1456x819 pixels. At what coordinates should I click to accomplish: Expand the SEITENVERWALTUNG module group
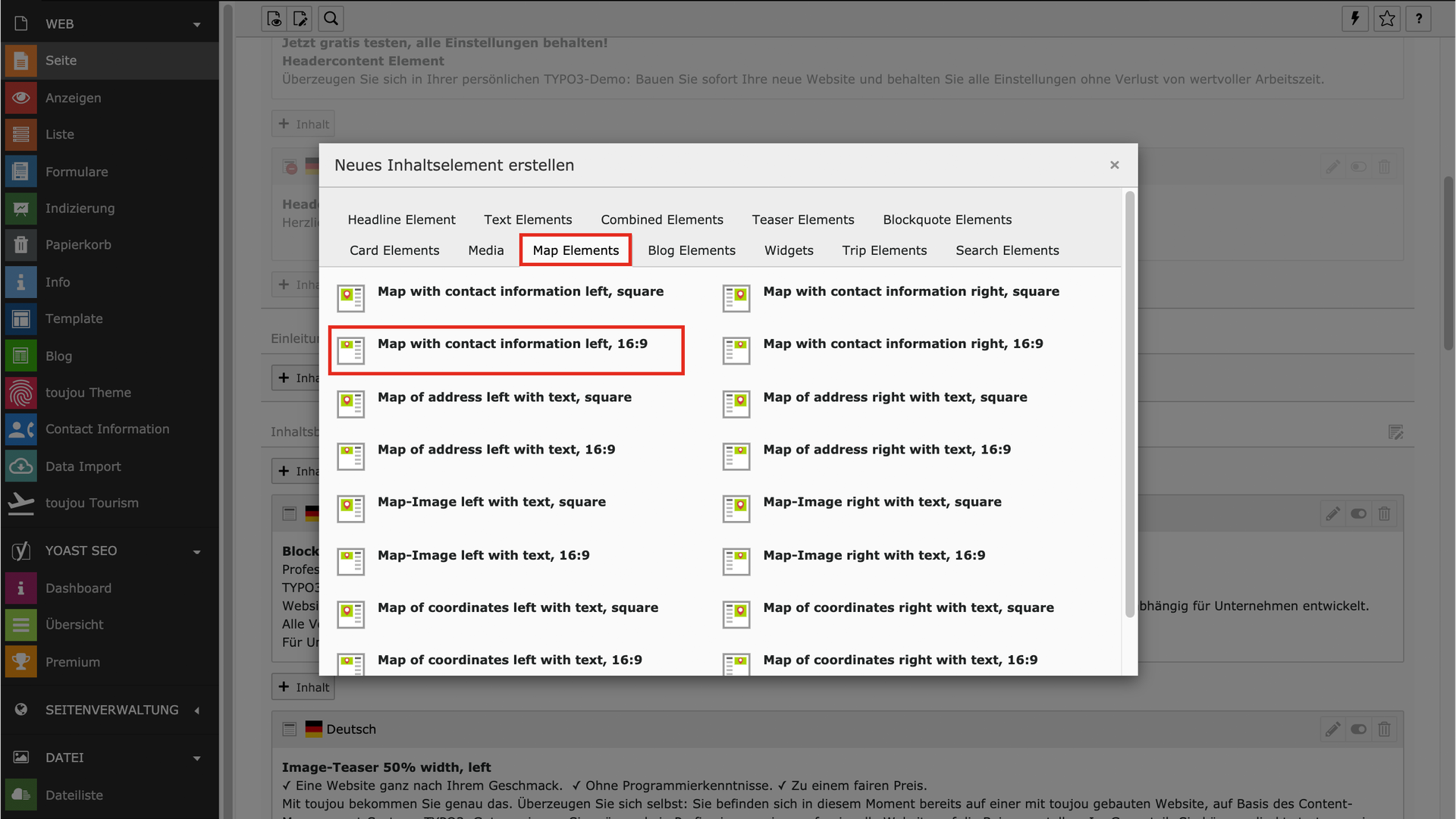(x=197, y=711)
